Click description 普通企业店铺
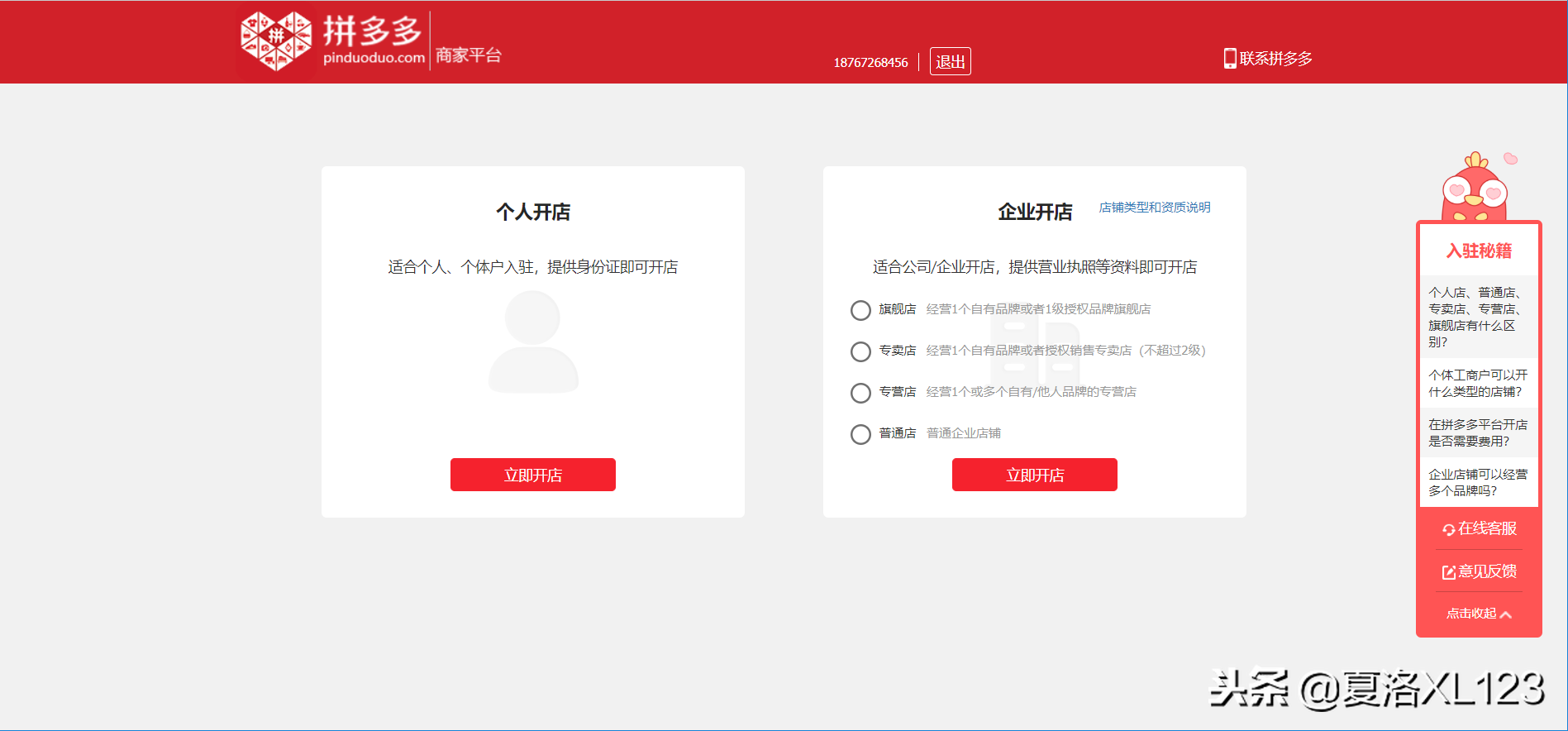This screenshot has width=1568, height=731. tap(964, 433)
